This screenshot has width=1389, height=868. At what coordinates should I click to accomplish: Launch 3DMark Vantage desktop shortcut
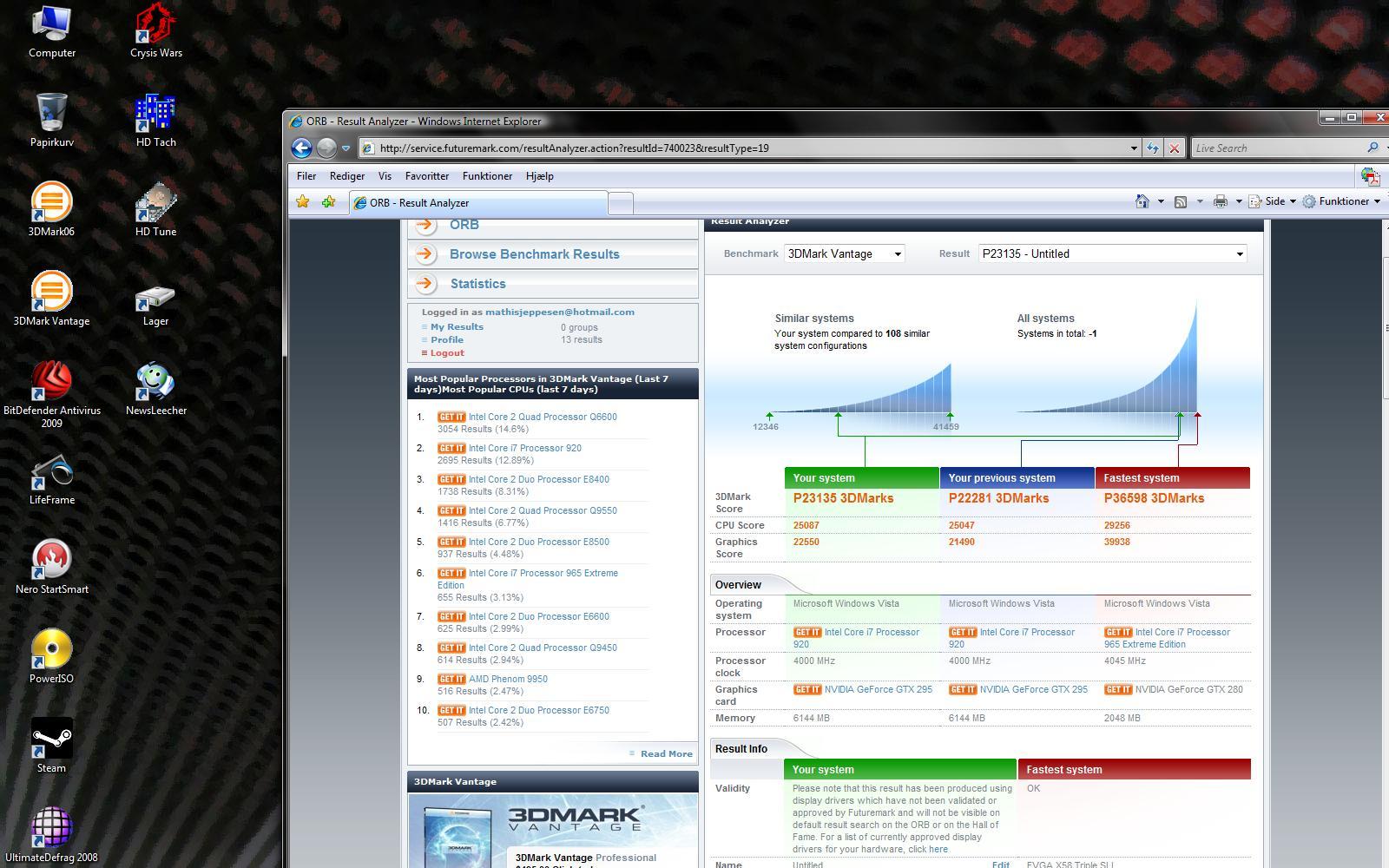point(51,299)
